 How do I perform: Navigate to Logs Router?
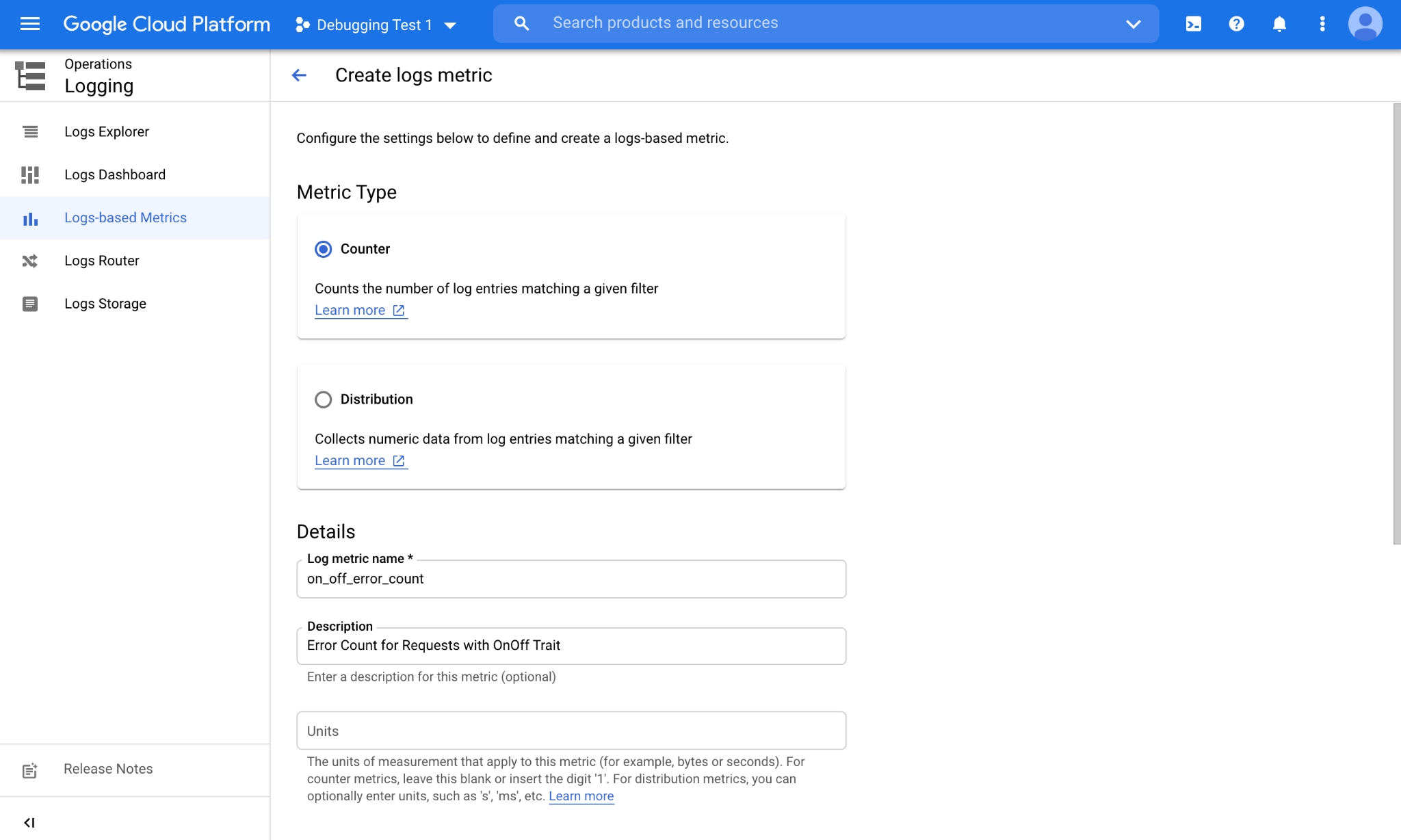101,261
